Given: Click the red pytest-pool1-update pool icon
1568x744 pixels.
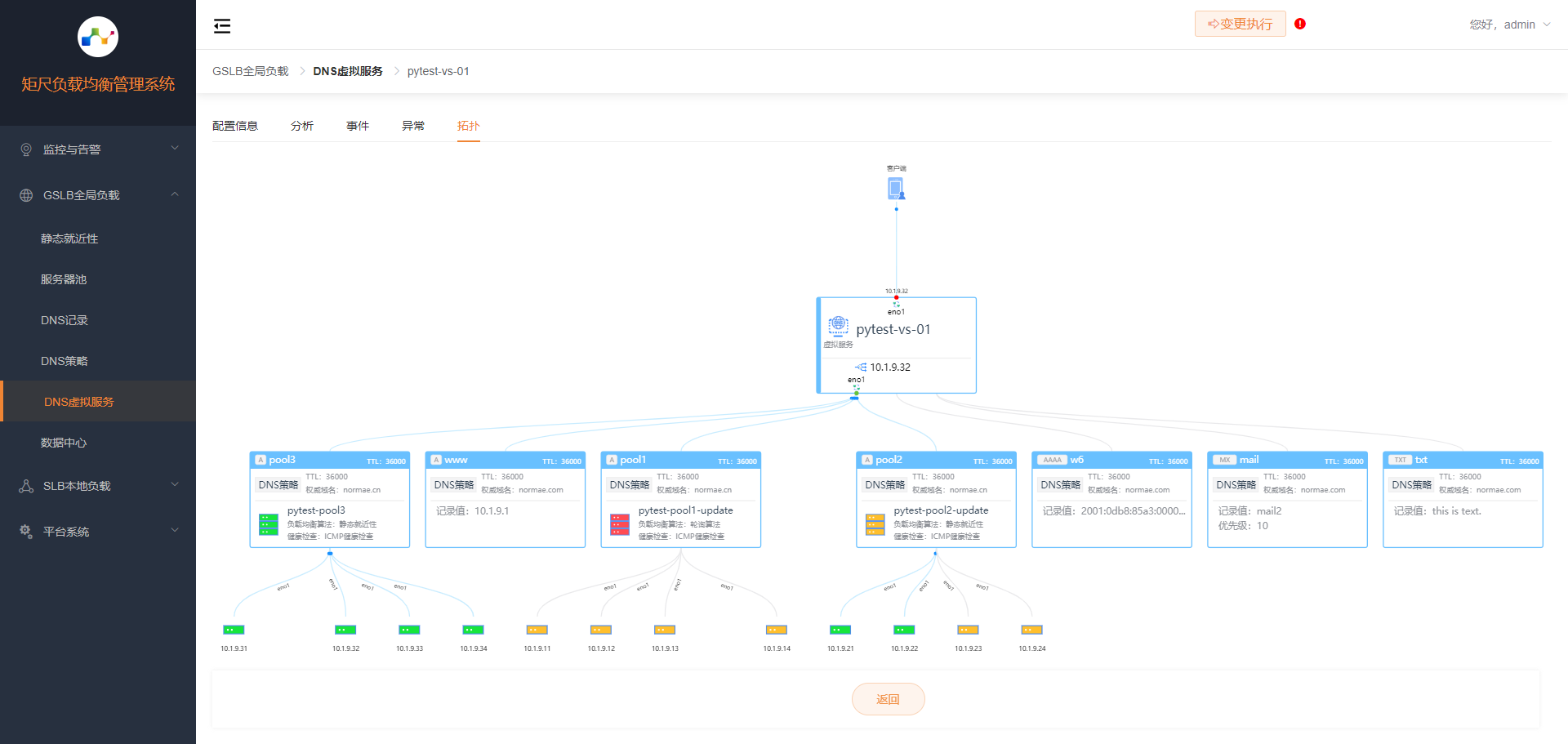Looking at the screenshot, I should point(620,524).
